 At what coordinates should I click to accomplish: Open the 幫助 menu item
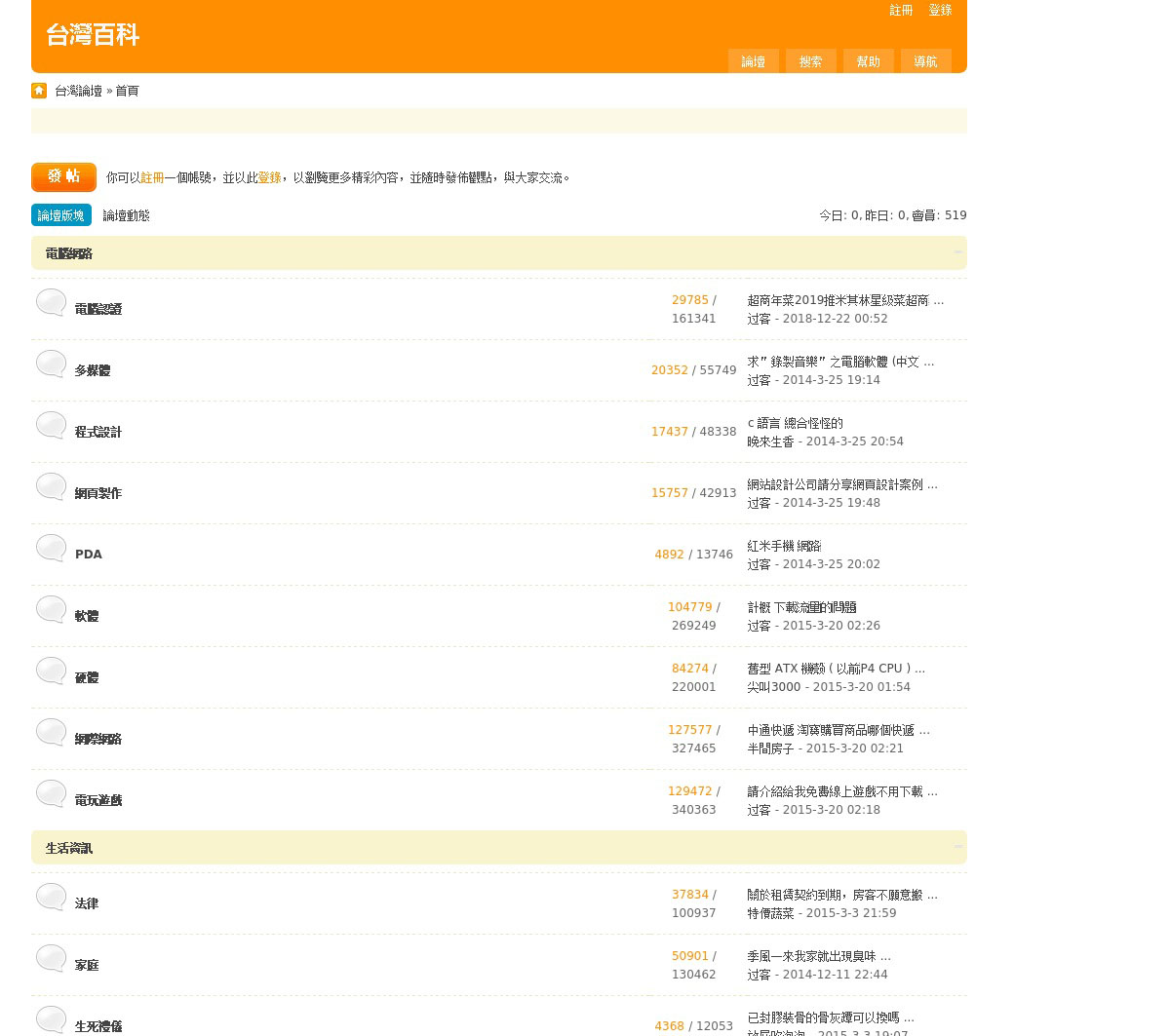[868, 61]
